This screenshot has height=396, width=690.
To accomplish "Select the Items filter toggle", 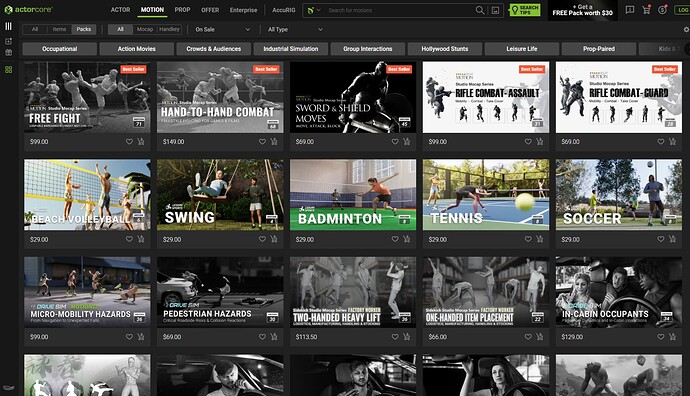I will pos(59,29).
